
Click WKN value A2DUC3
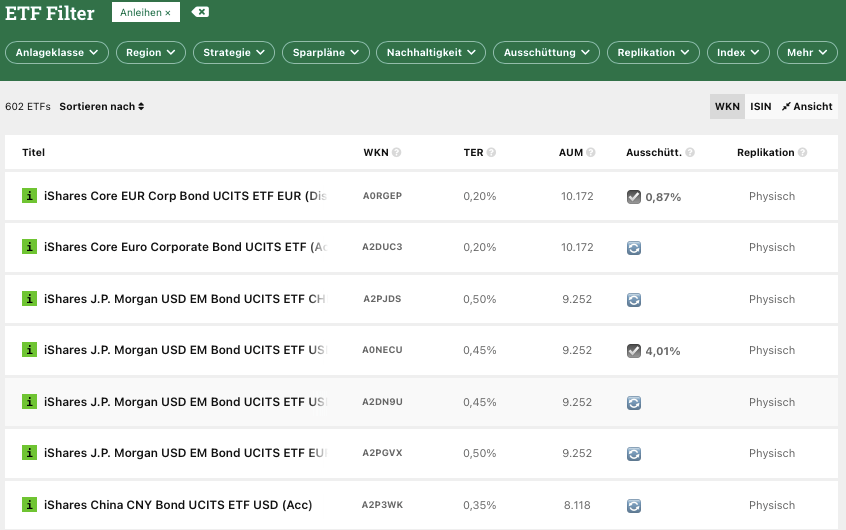382,247
